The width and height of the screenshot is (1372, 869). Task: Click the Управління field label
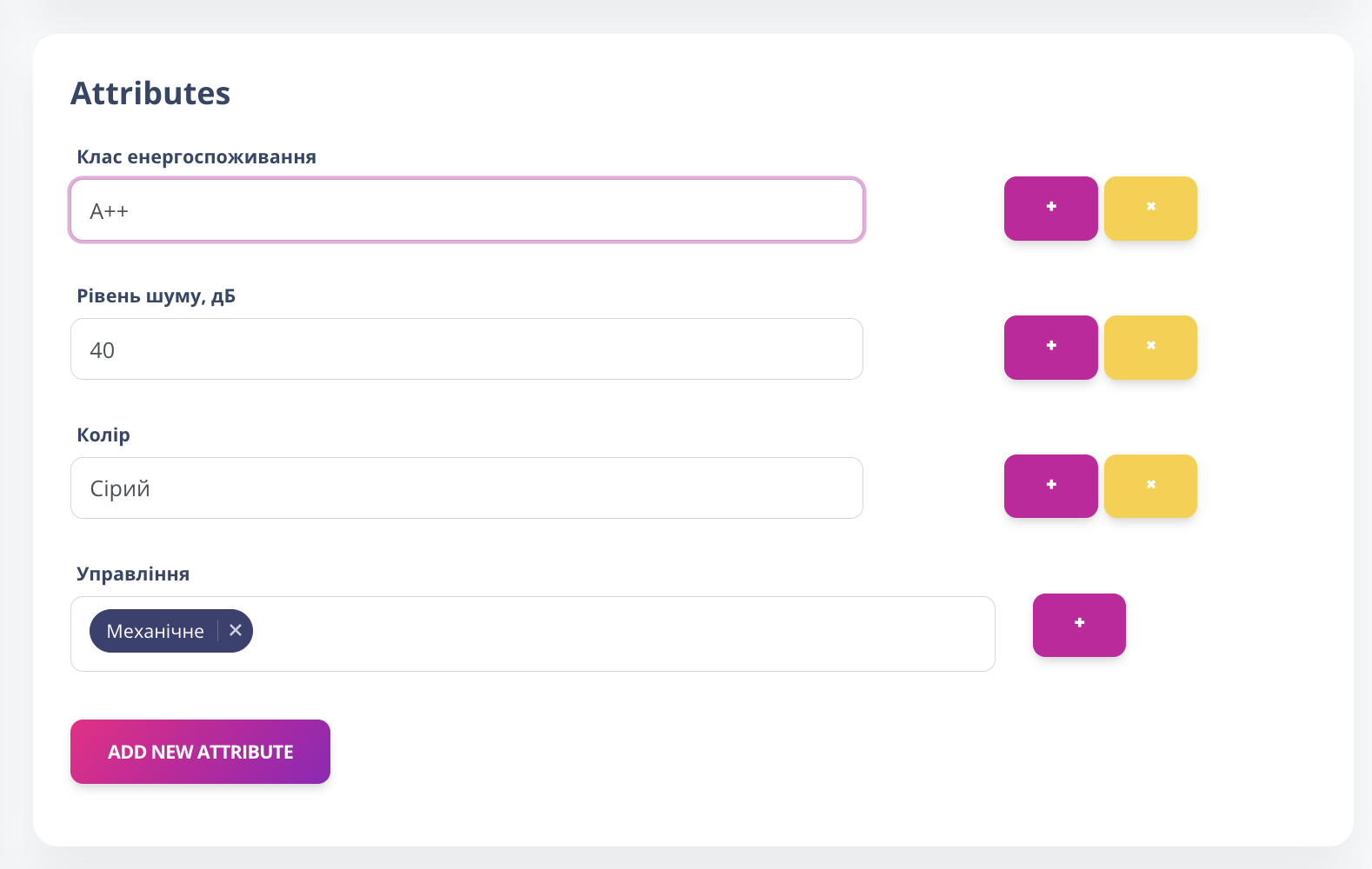pyautogui.click(x=133, y=574)
